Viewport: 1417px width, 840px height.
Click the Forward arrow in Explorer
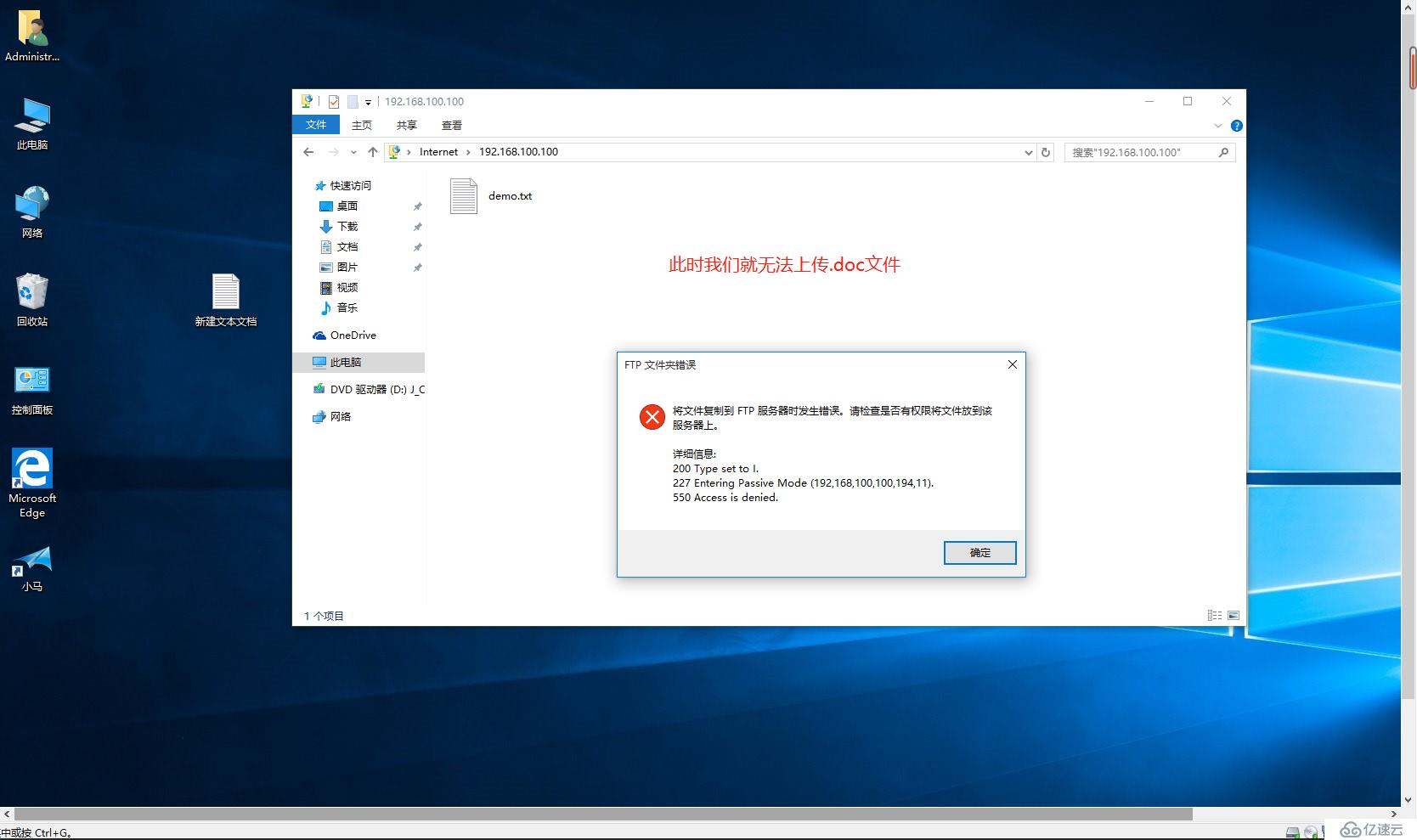333,152
